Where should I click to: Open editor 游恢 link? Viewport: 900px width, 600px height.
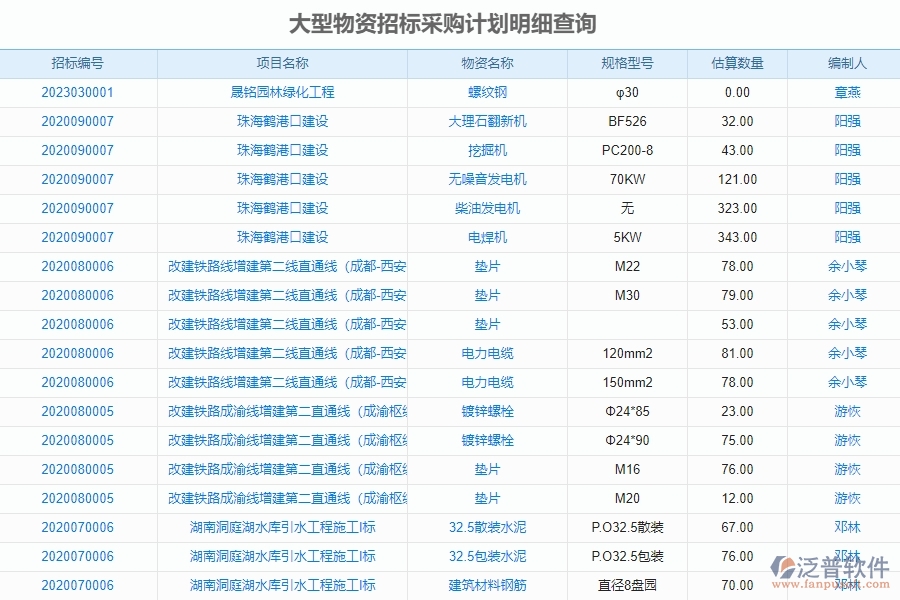[x=845, y=411]
